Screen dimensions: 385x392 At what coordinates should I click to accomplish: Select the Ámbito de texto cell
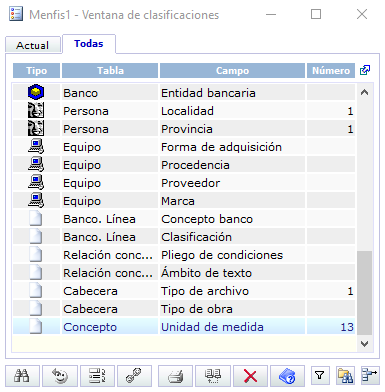coord(232,273)
